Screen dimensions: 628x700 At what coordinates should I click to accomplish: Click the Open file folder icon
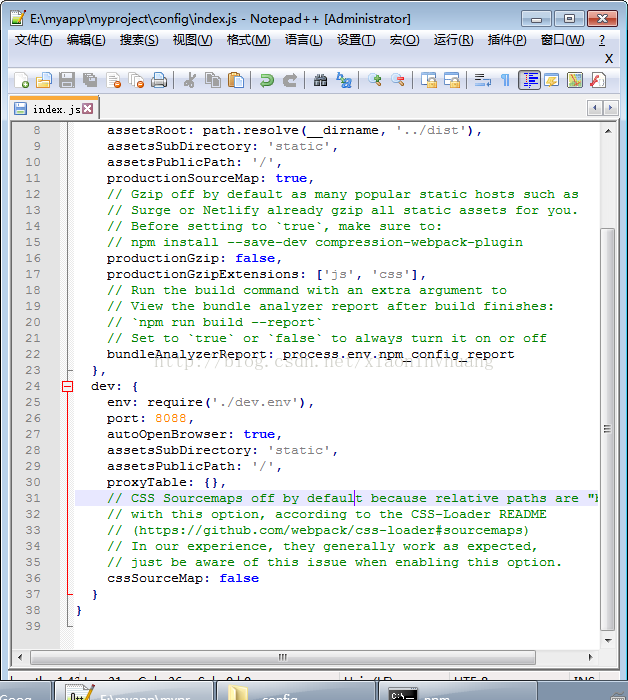click(44, 80)
